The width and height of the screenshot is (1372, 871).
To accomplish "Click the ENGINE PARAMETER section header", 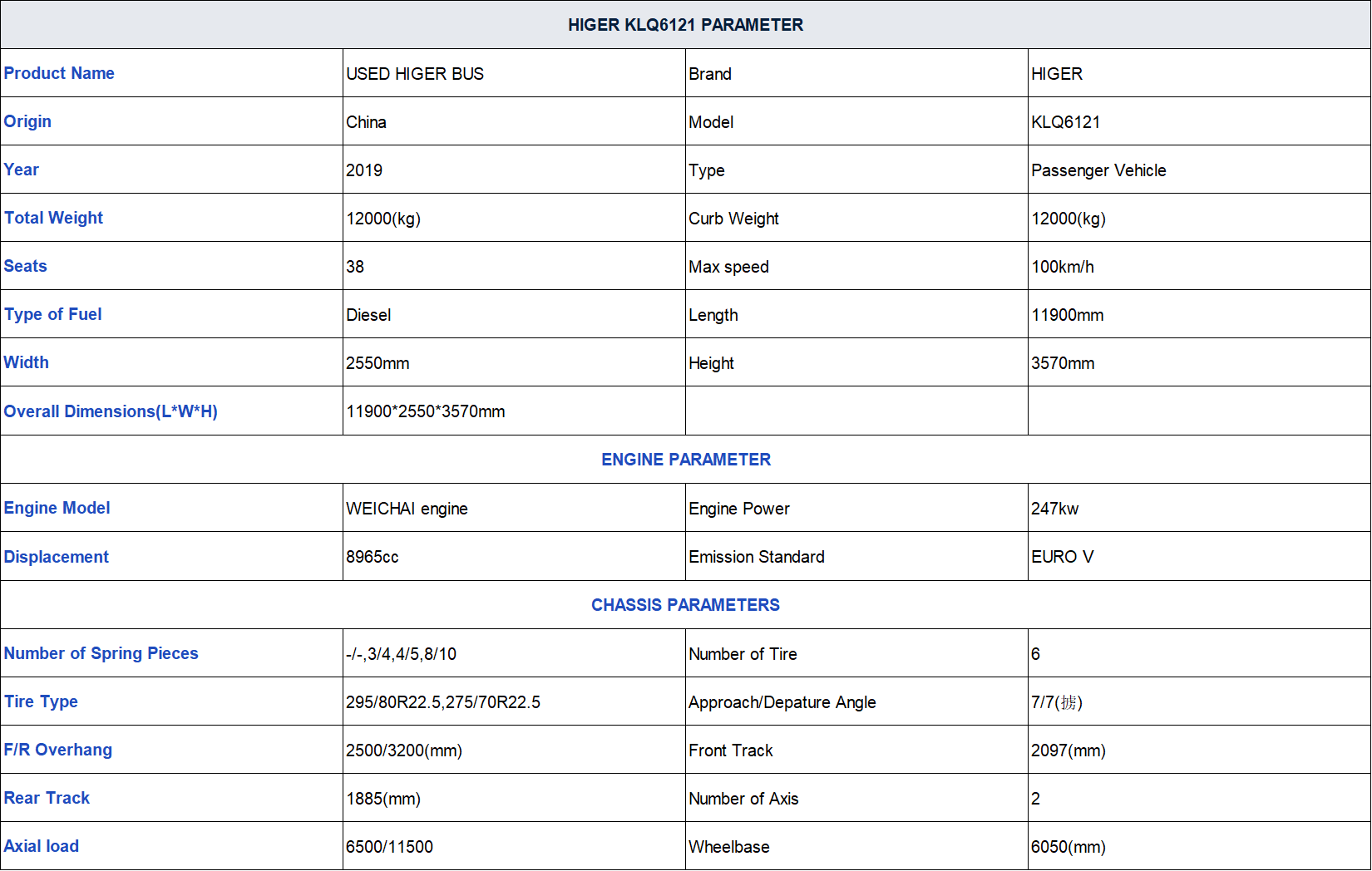I will [x=686, y=460].
